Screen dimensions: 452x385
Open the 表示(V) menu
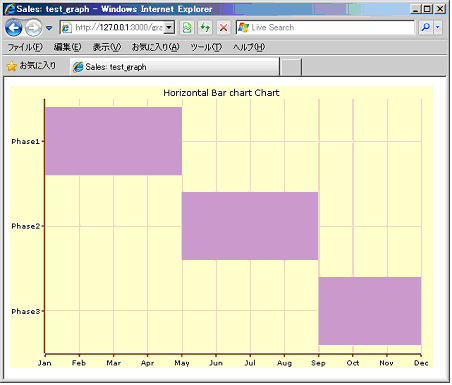(x=107, y=47)
